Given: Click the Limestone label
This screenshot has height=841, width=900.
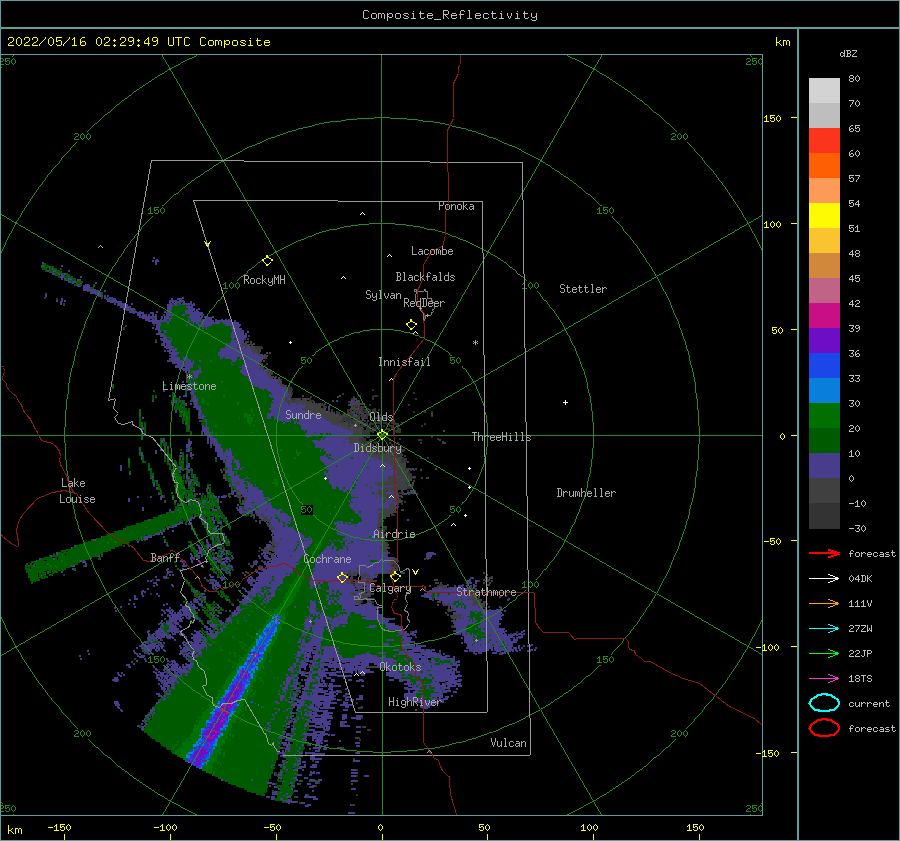Looking at the screenshot, I should 189,386.
